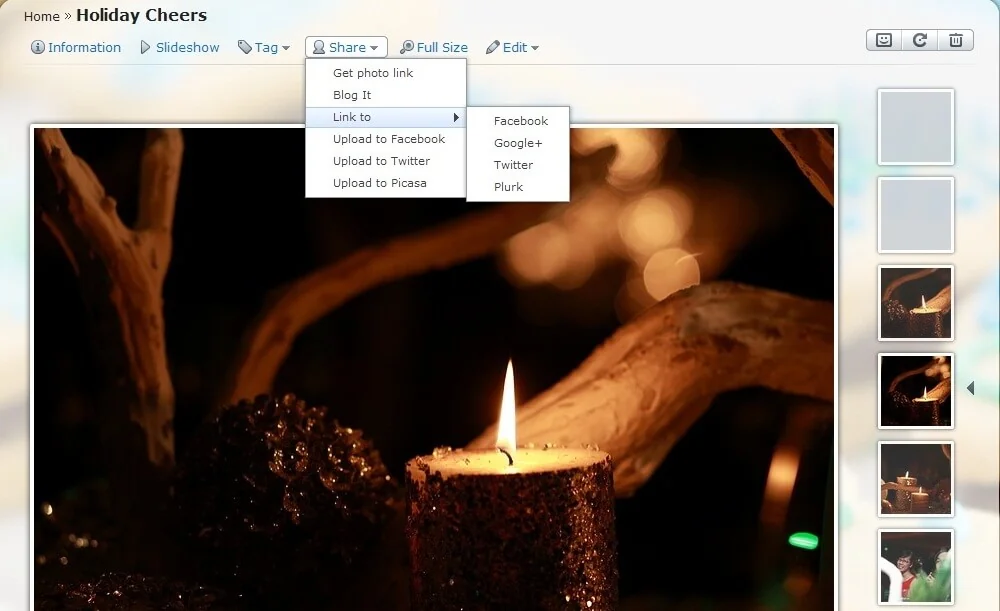Choose Upload to Facebook
This screenshot has height=611, width=1000.
point(389,139)
